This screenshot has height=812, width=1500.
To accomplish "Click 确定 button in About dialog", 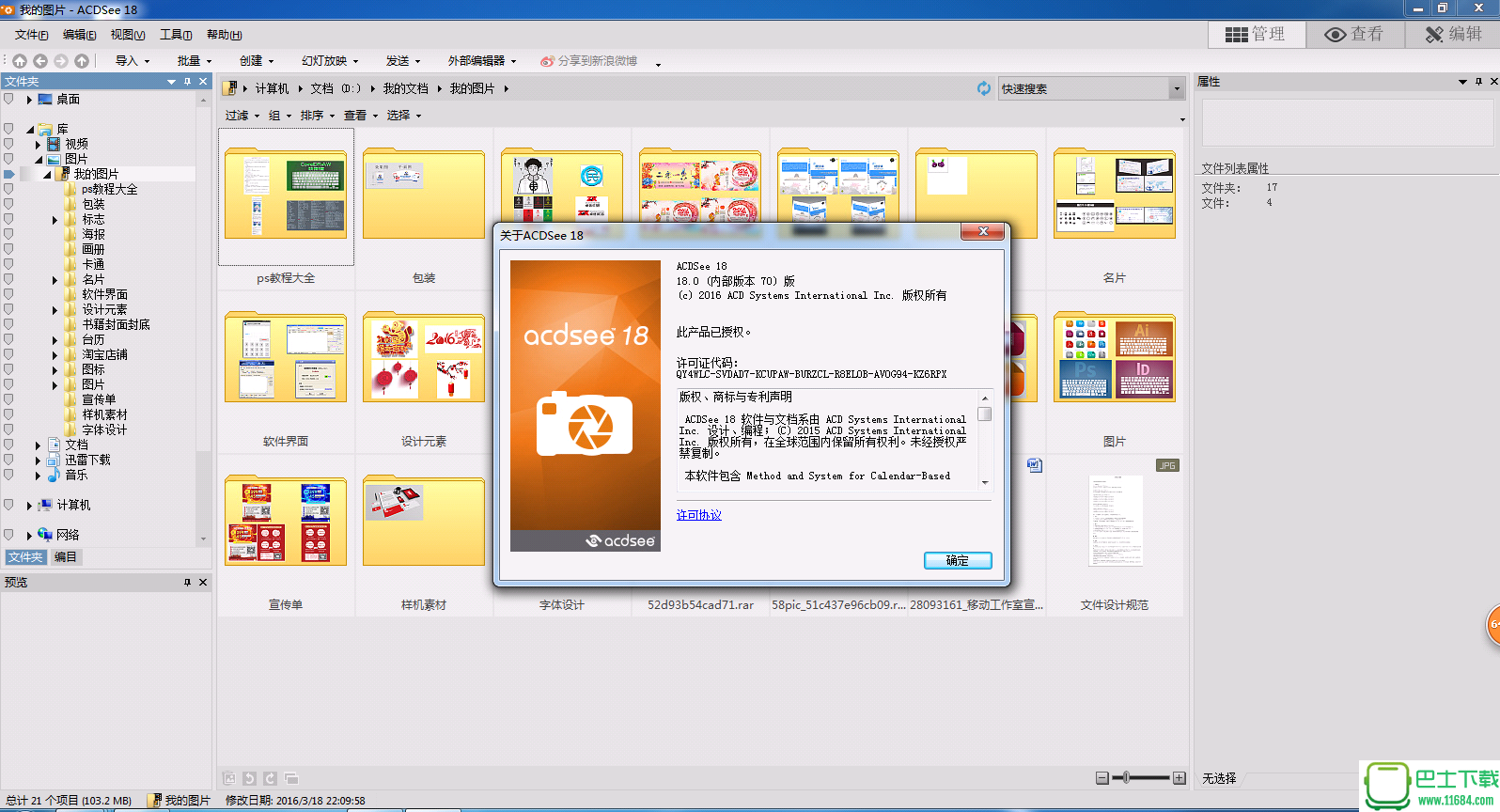I will [x=957, y=560].
